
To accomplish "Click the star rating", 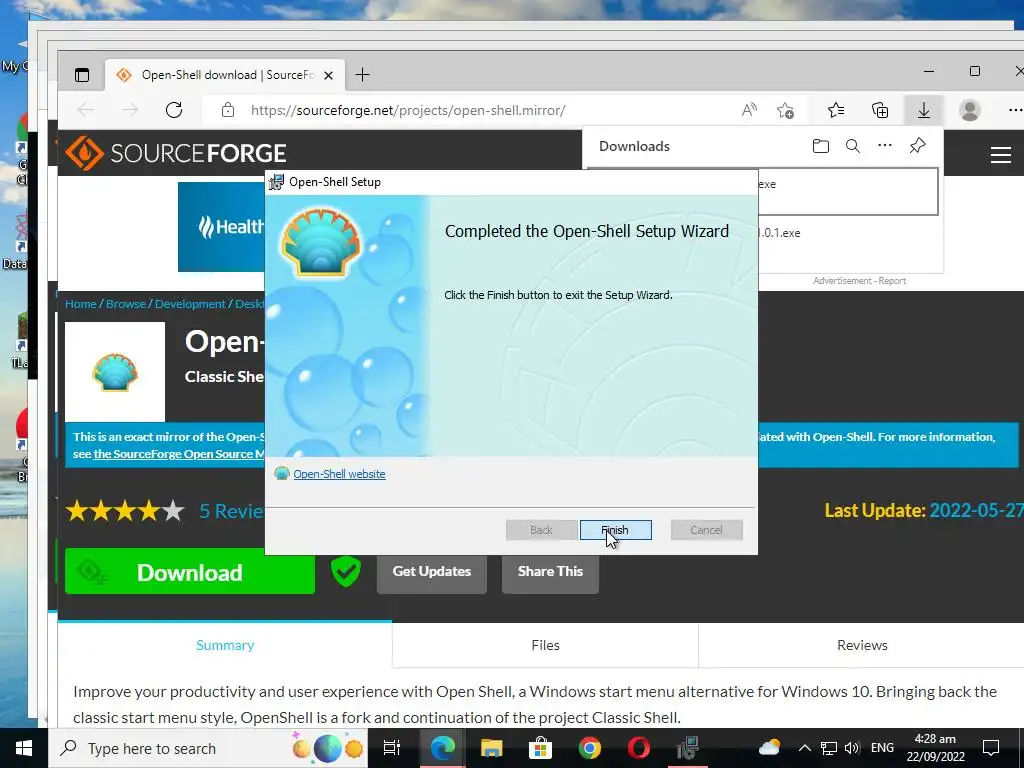I will click(x=125, y=511).
